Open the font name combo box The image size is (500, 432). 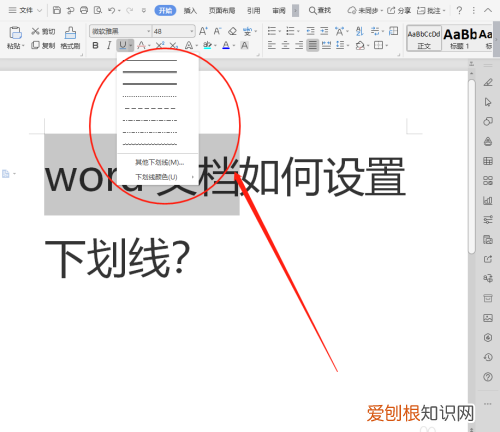click(x=121, y=31)
